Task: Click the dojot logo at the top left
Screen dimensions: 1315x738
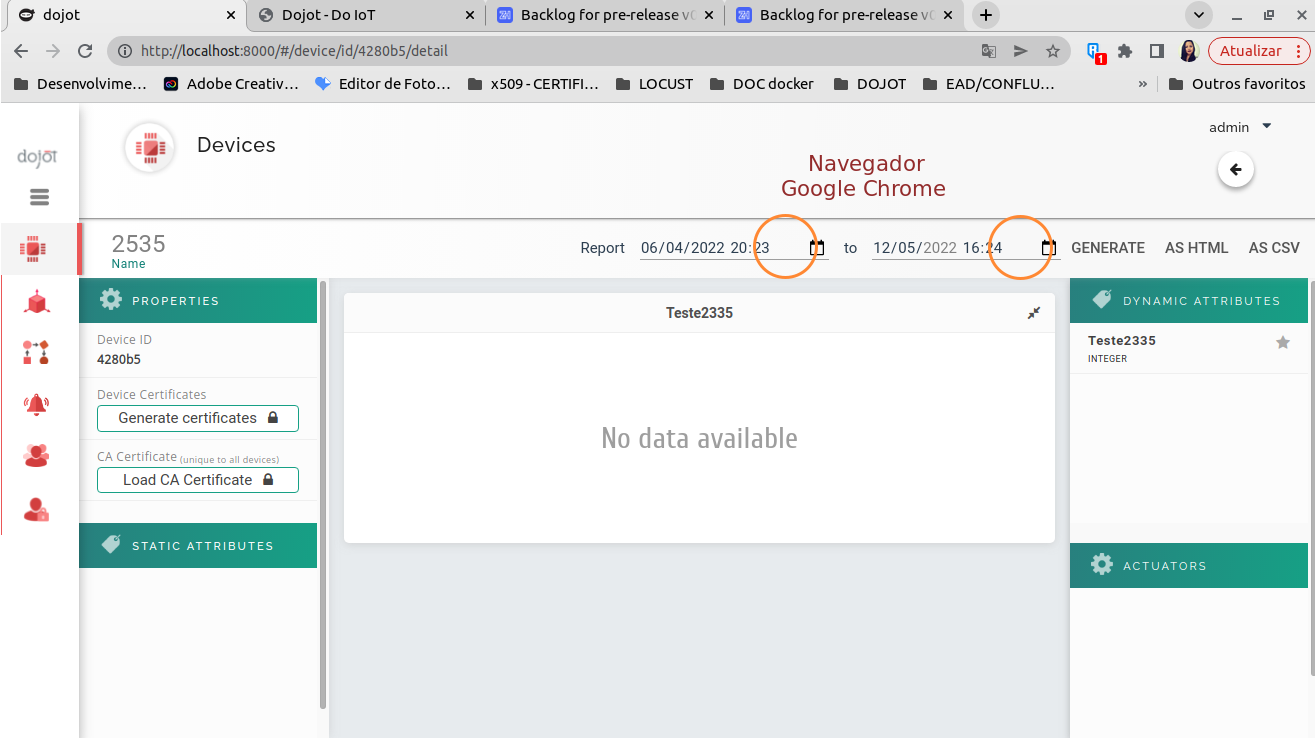Action: click(x=37, y=156)
